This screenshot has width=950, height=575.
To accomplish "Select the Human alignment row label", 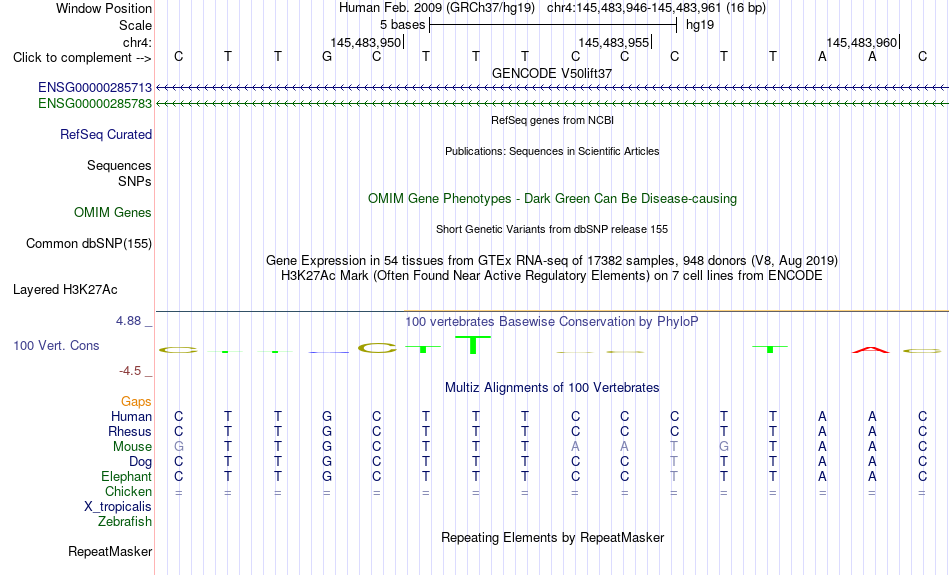I will [x=131, y=416].
